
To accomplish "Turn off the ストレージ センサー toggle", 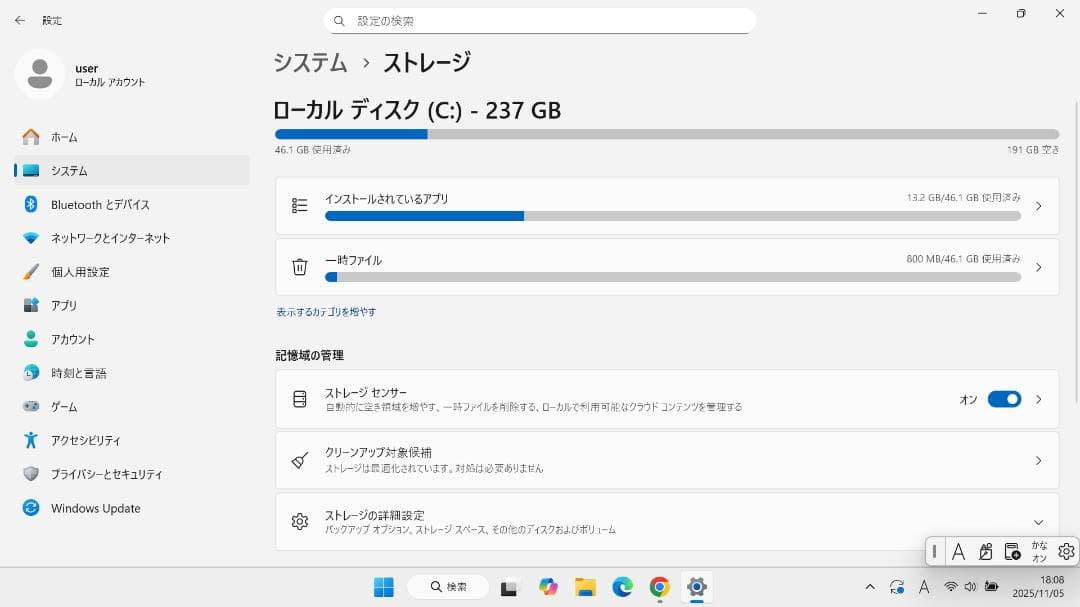I will point(1004,398).
